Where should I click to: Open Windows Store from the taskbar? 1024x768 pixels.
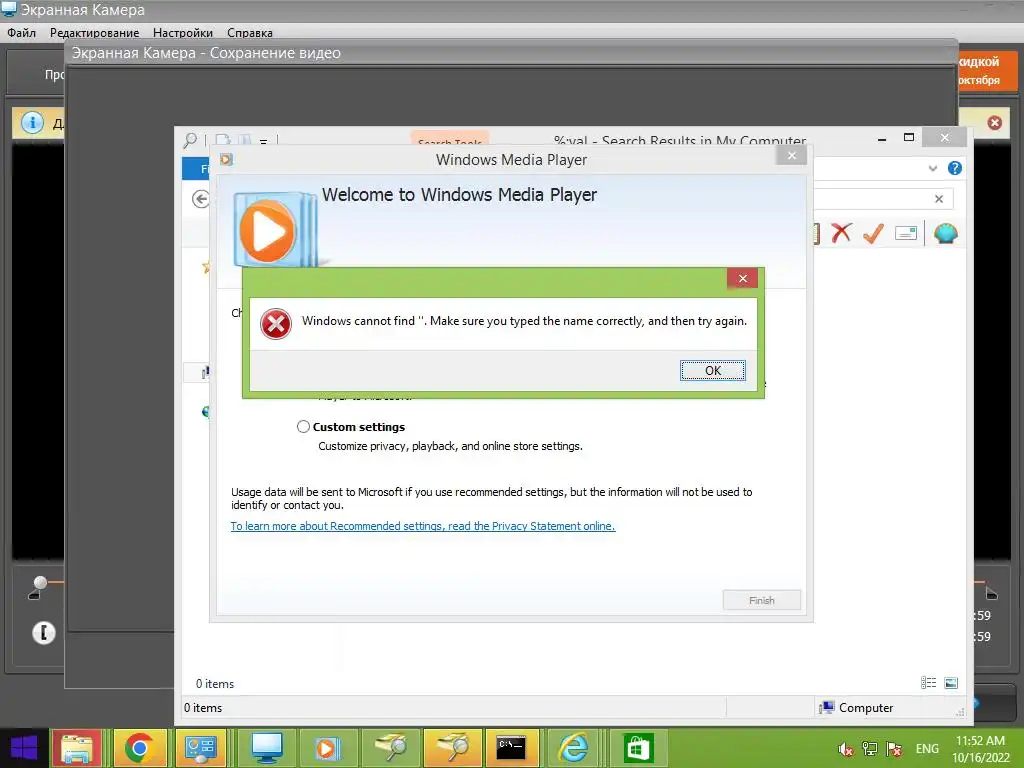[x=637, y=748]
